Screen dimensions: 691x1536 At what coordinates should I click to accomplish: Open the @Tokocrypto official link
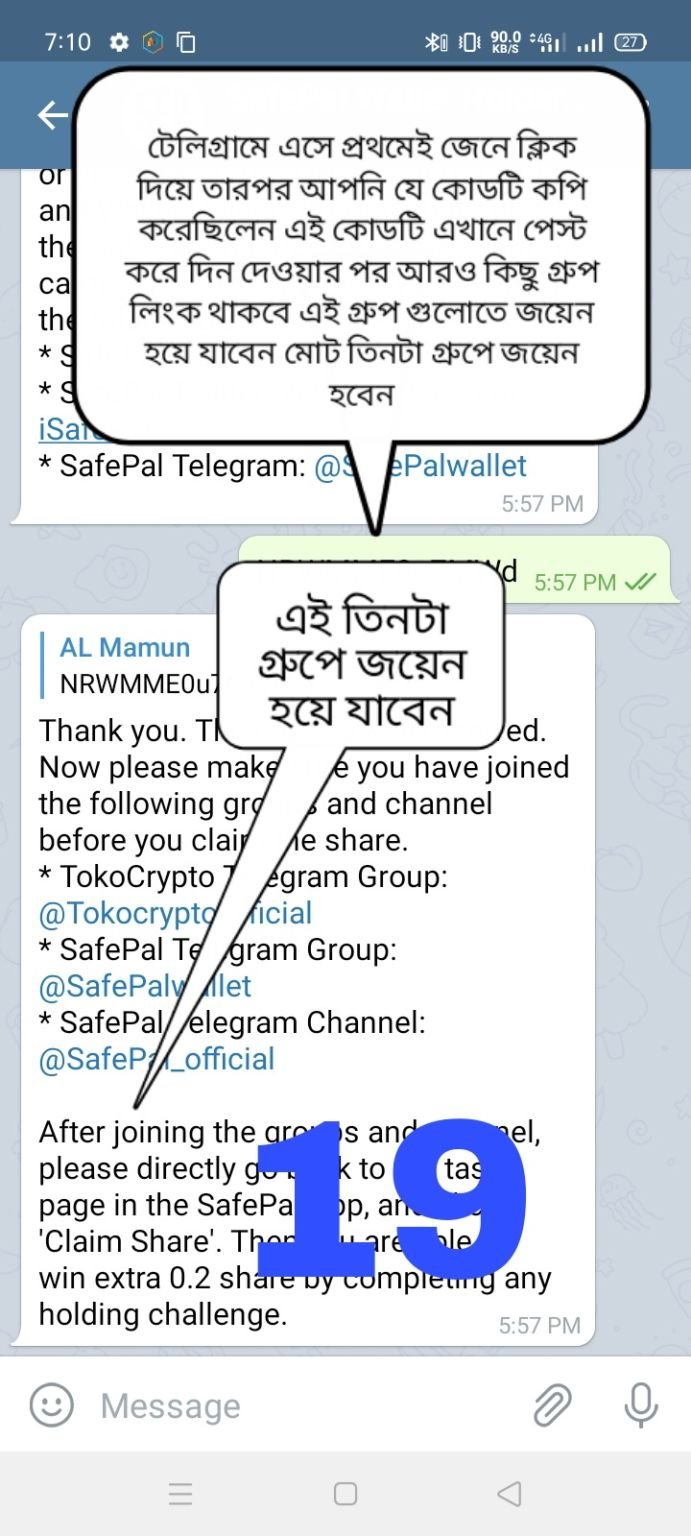(x=175, y=912)
